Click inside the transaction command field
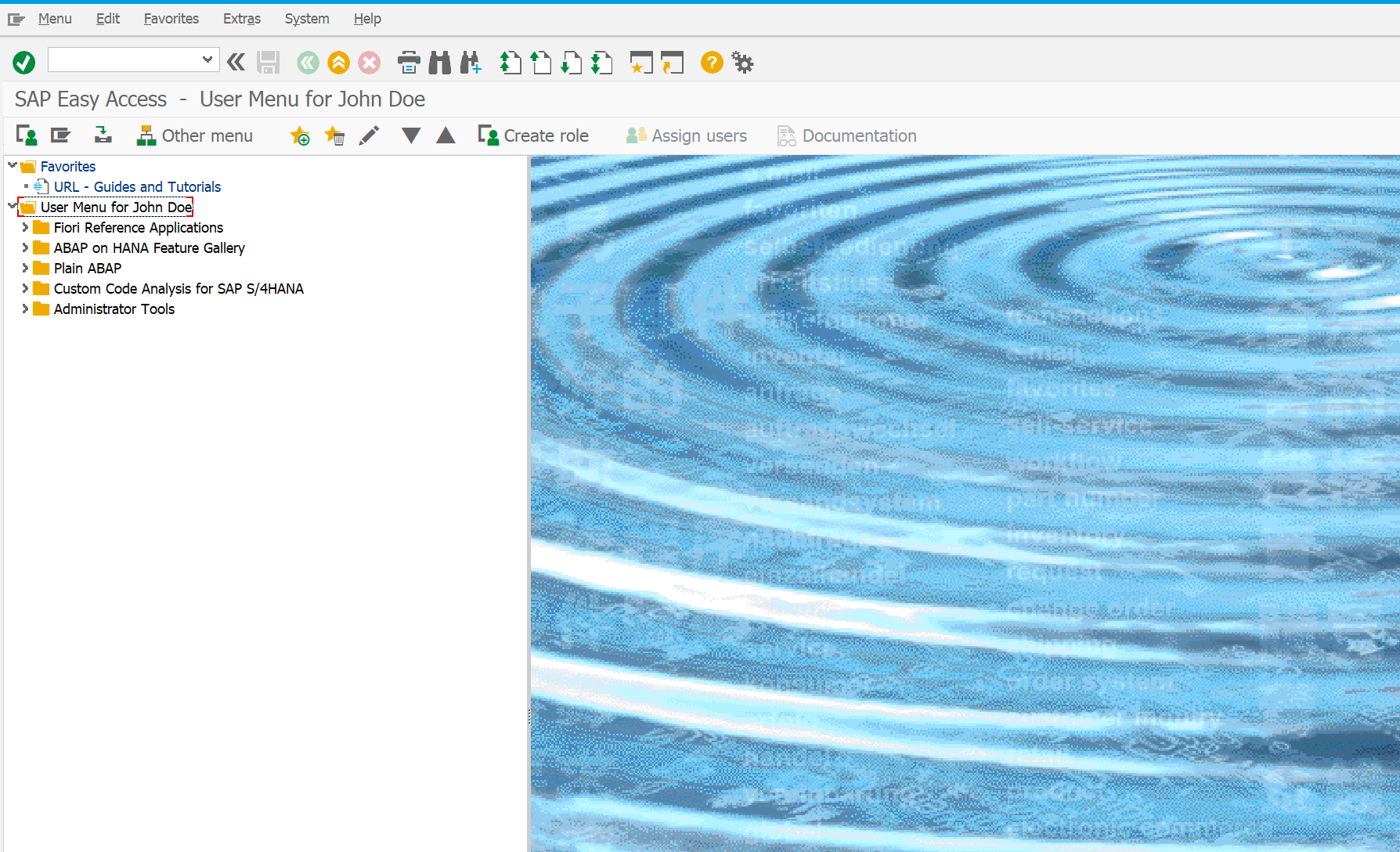This screenshot has width=1400, height=852. point(124,60)
